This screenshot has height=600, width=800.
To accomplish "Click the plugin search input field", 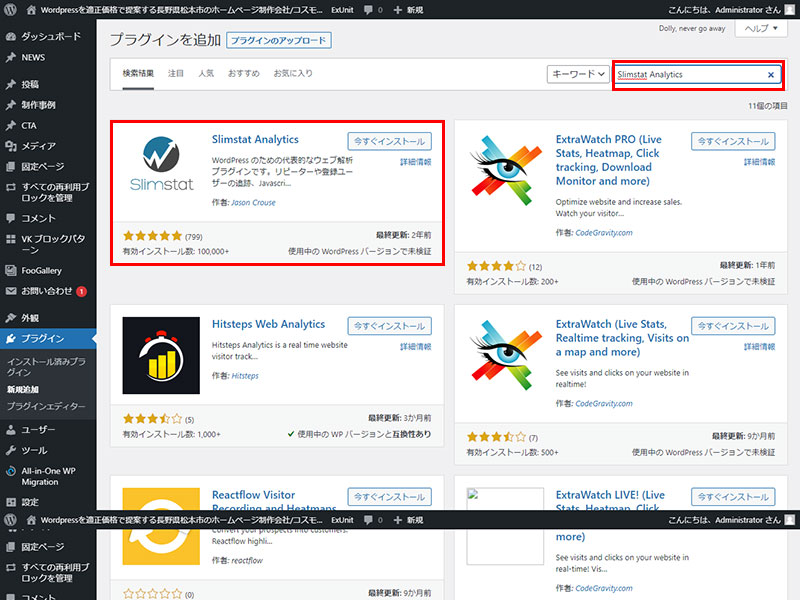I will point(688,75).
